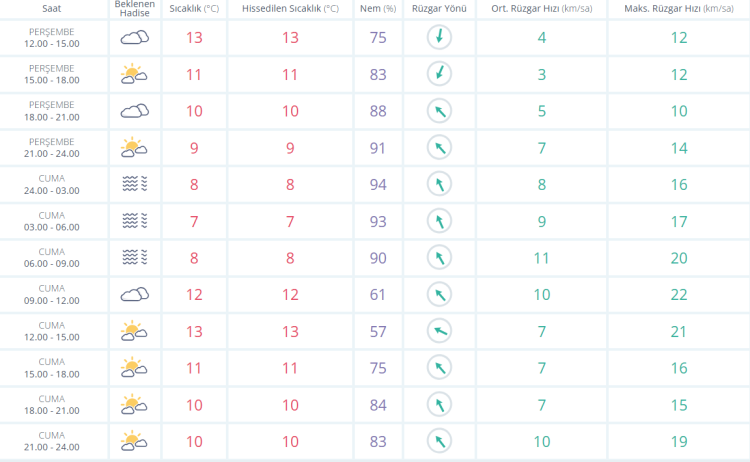The height and width of the screenshot is (462, 750).
Task: Click the Nem (%) column header
Action: [378, 8]
